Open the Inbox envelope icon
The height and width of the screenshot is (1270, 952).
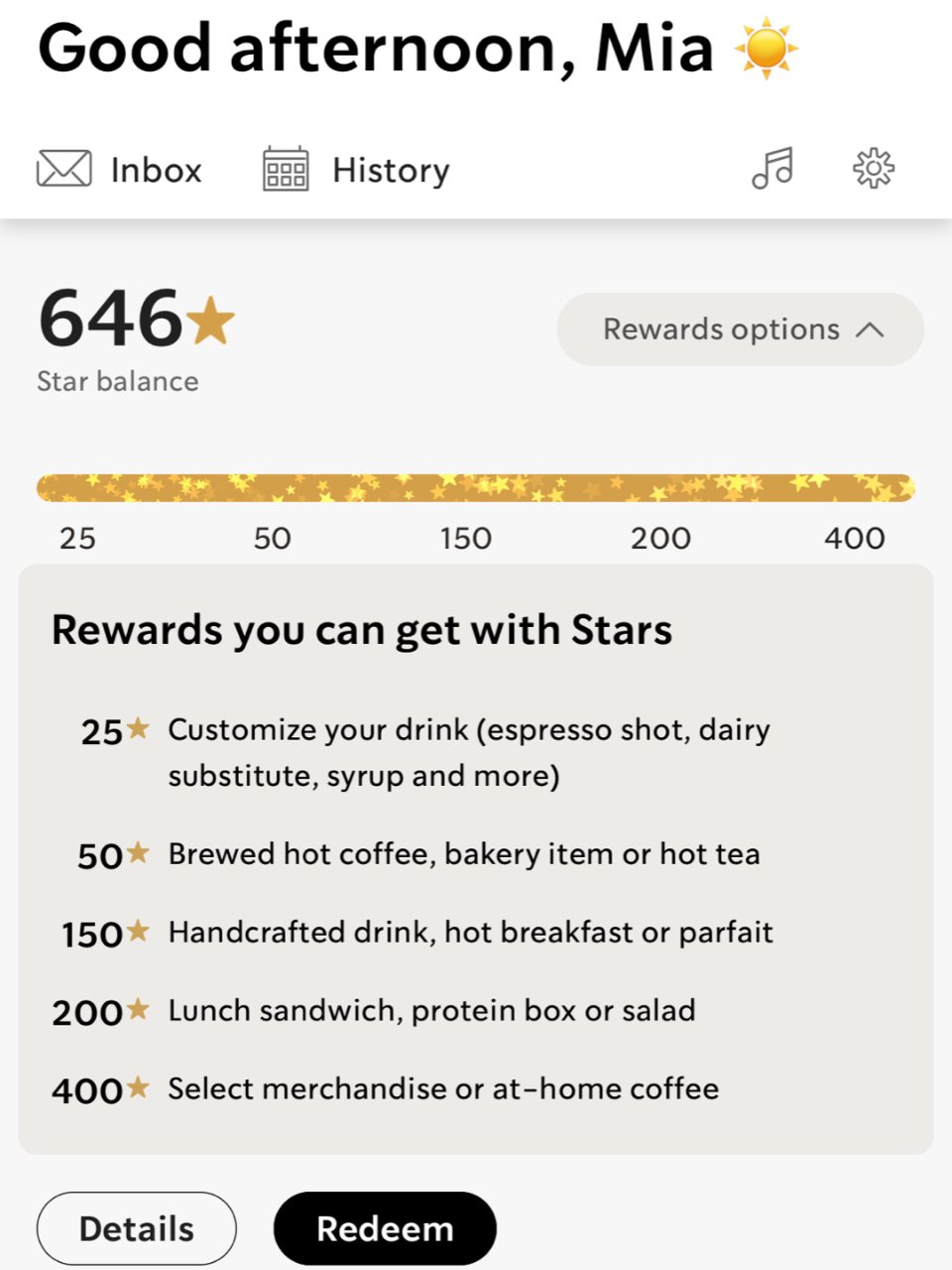[x=64, y=169]
